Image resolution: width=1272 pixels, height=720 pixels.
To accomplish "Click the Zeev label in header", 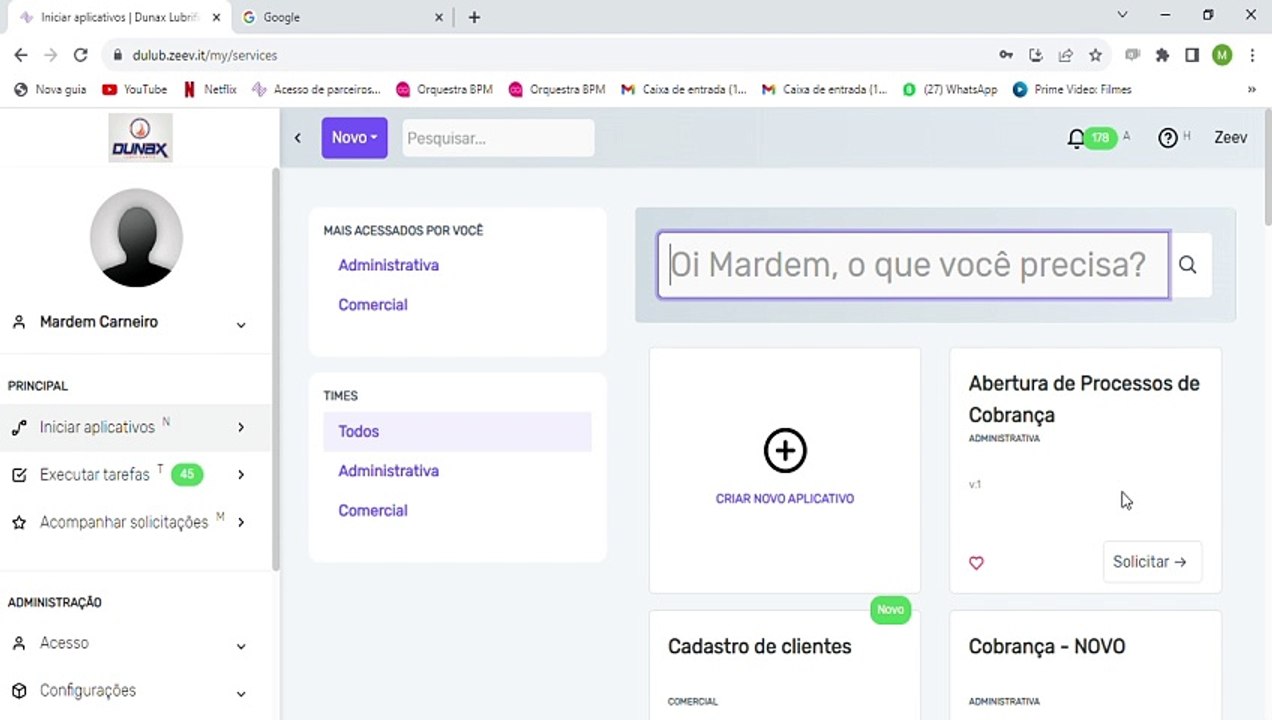I will point(1230,138).
